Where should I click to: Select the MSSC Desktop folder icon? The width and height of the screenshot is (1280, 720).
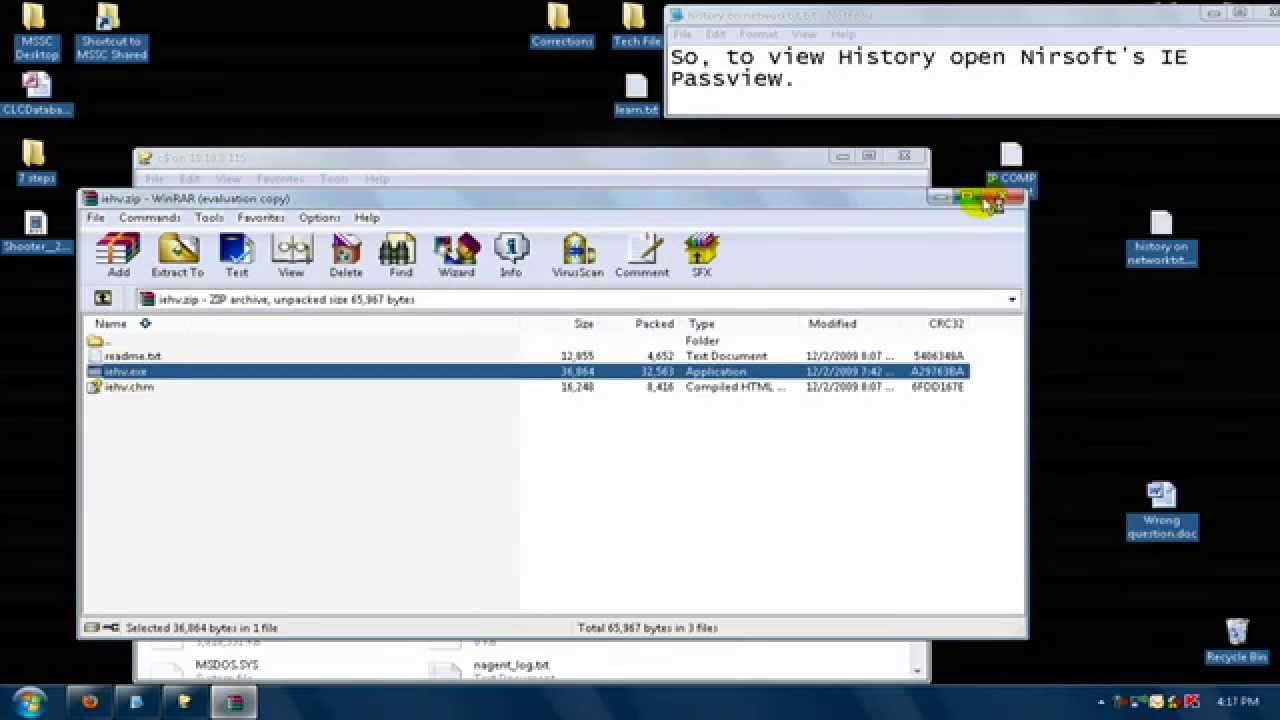coord(36,32)
